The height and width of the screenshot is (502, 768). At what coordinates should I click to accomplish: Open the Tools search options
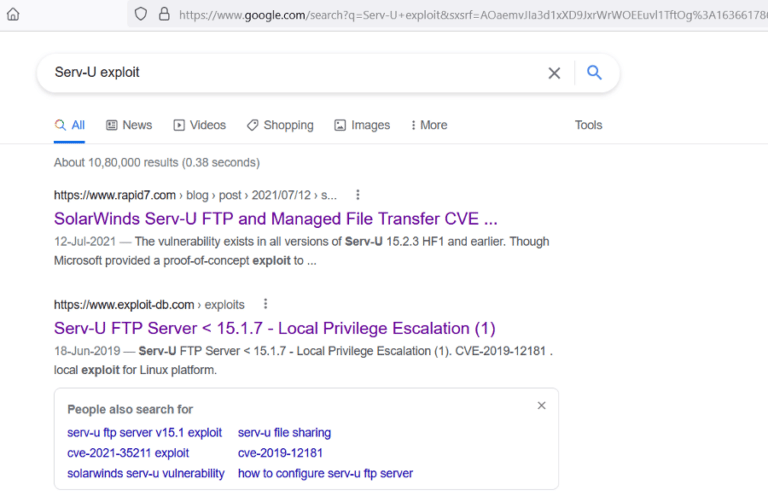click(x=588, y=125)
